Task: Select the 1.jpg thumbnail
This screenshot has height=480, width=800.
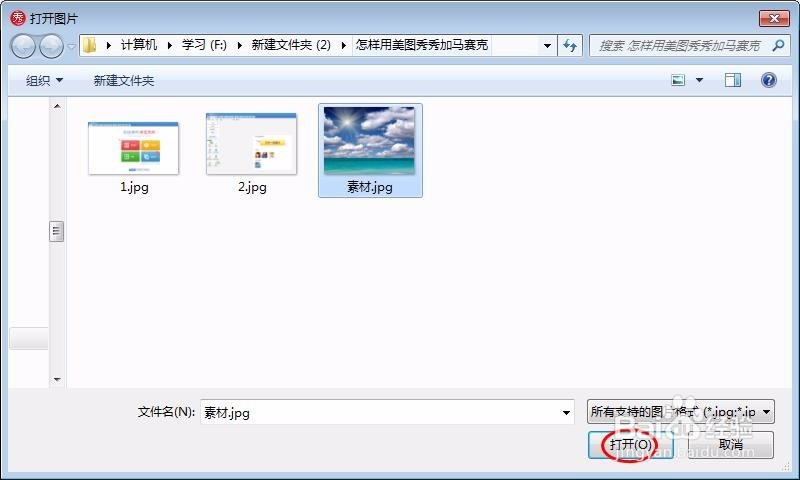Action: [x=134, y=148]
